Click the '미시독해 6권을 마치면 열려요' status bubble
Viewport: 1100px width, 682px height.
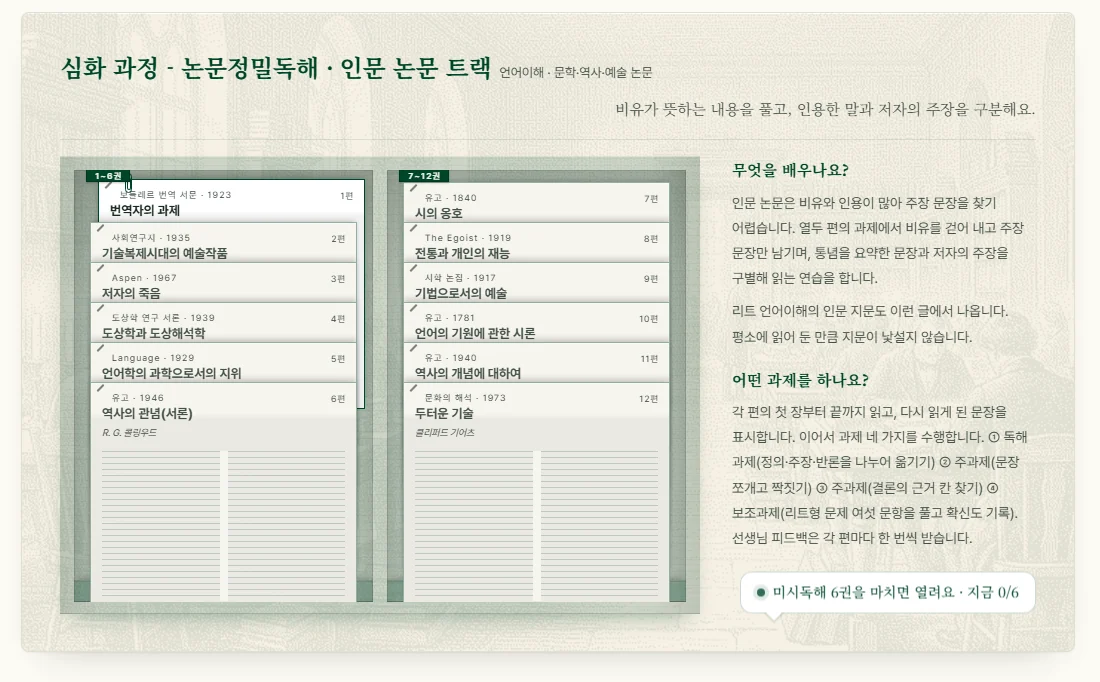click(x=887, y=593)
